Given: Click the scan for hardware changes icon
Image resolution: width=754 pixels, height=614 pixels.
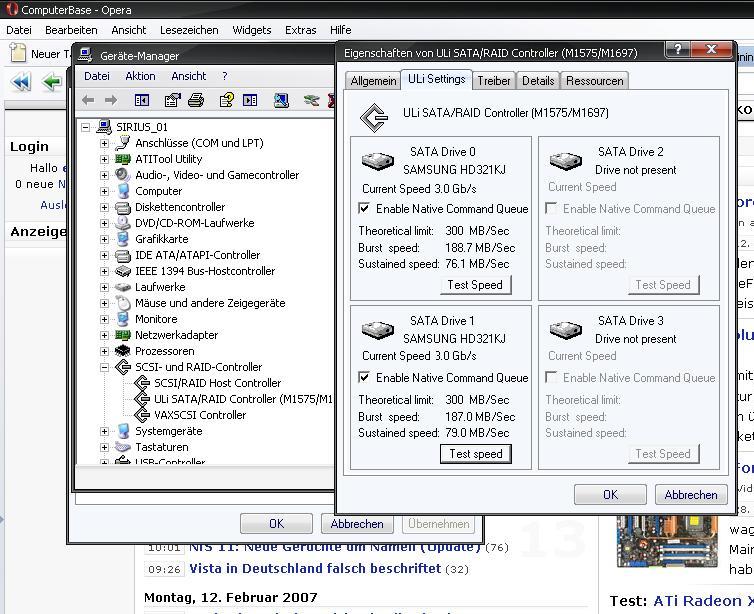Looking at the screenshot, I should (281, 100).
